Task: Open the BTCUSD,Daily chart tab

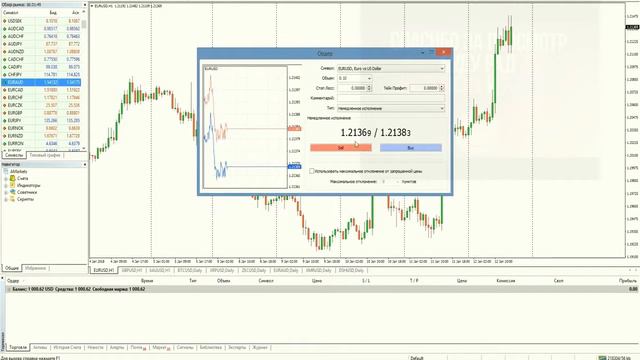Action: (x=190, y=271)
